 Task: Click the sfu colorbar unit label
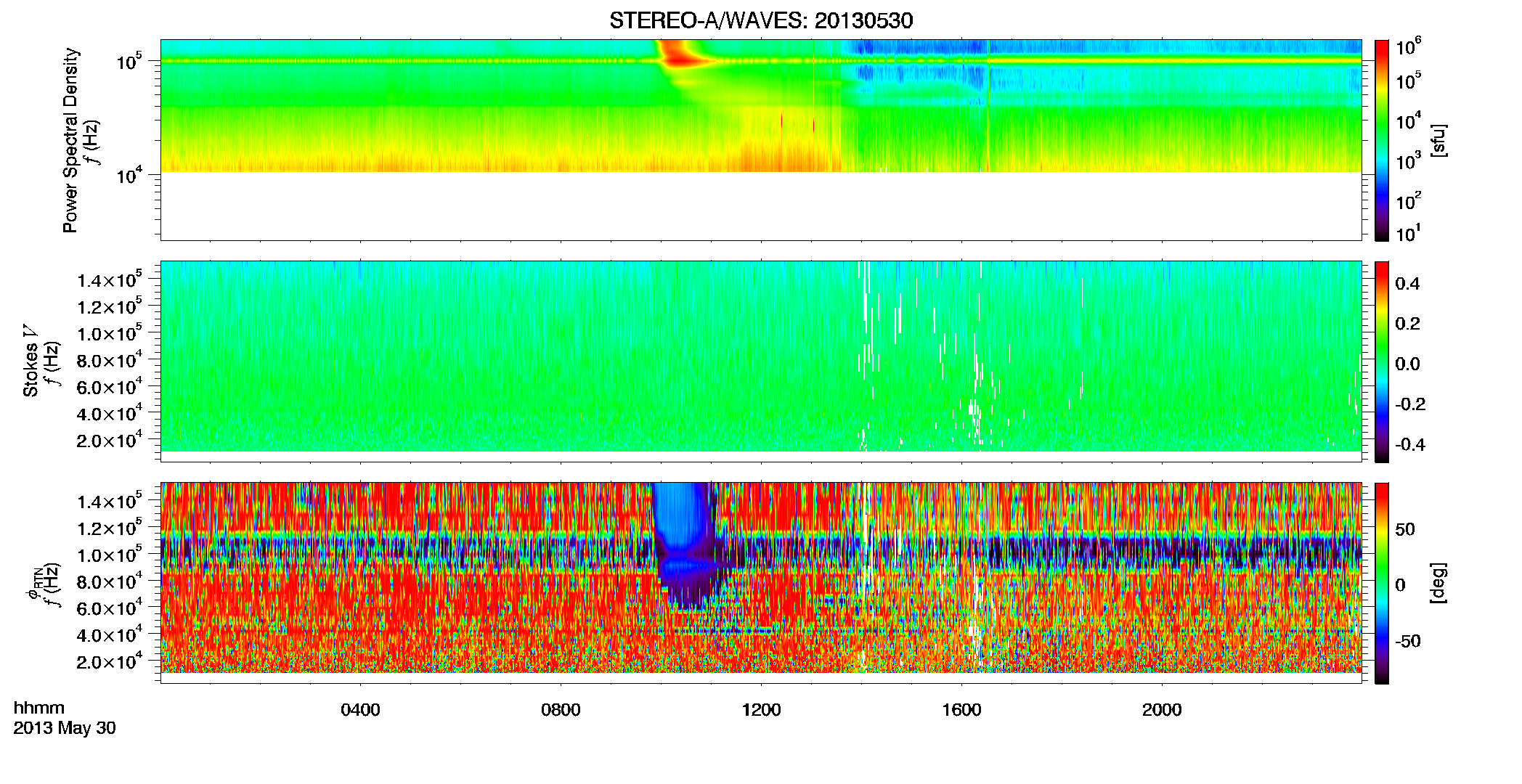[1438, 141]
